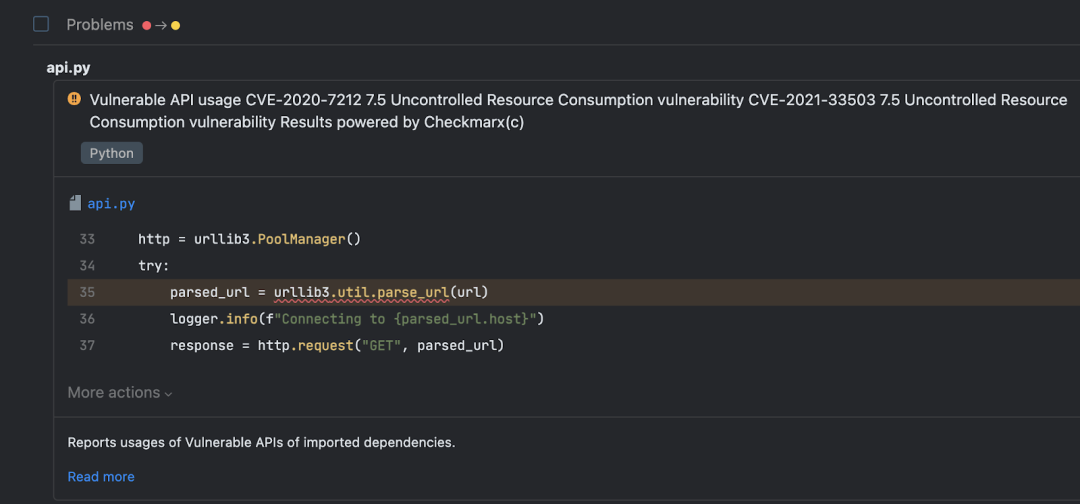Click the logger.info Connecting to line

(x=357, y=319)
